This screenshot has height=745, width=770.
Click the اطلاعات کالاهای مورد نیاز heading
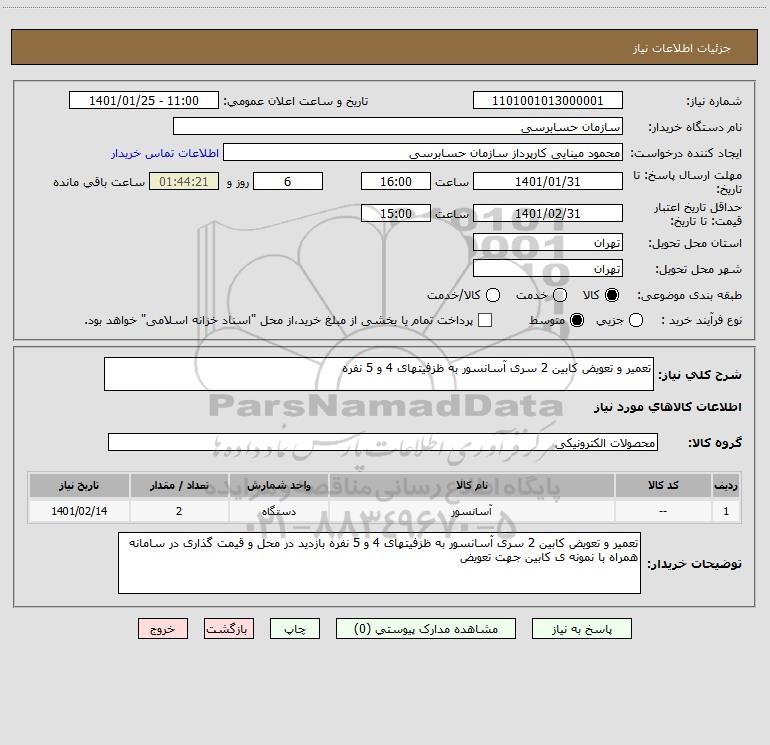click(667, 407)
